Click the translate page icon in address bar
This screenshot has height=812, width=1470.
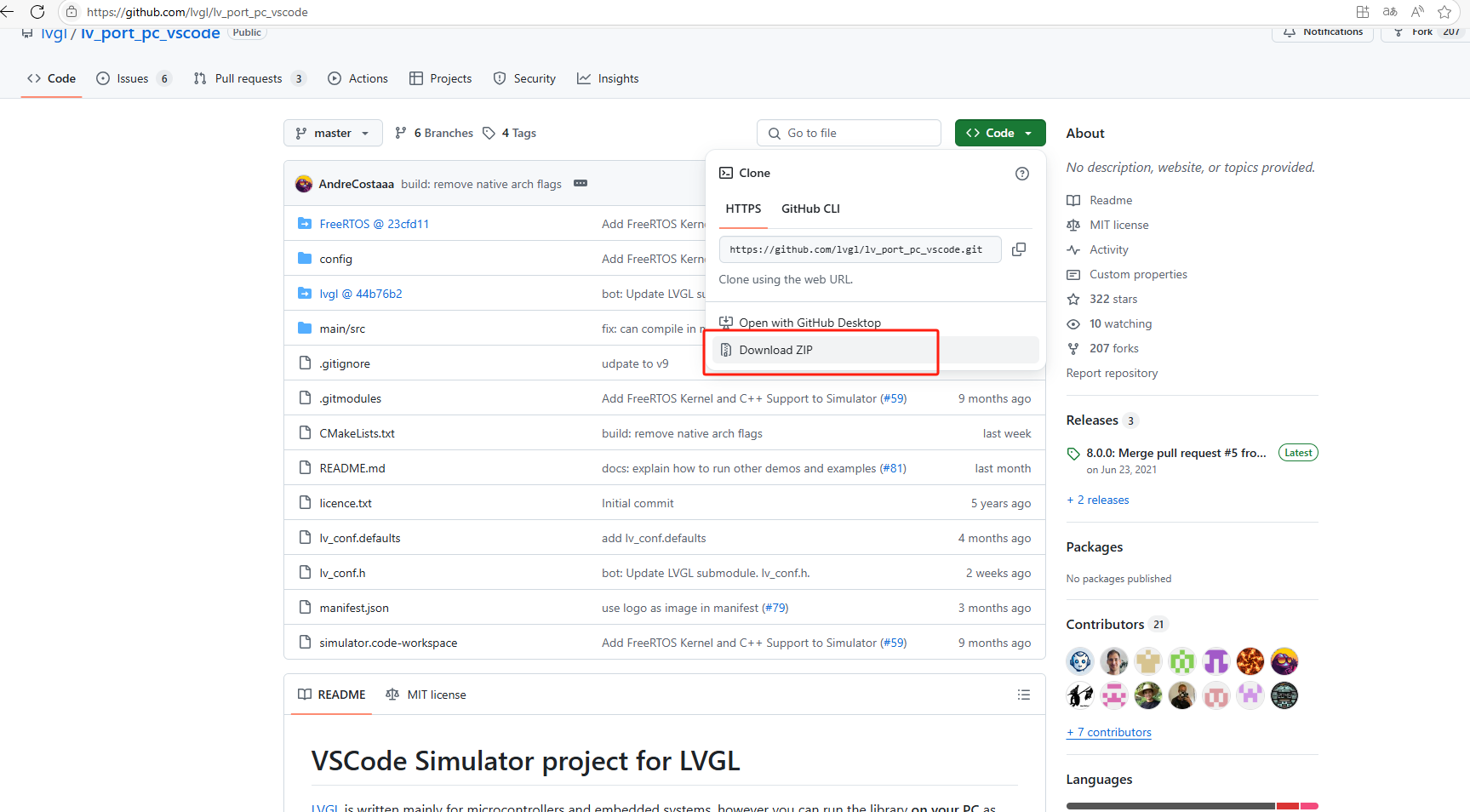tap(1390, 12)
